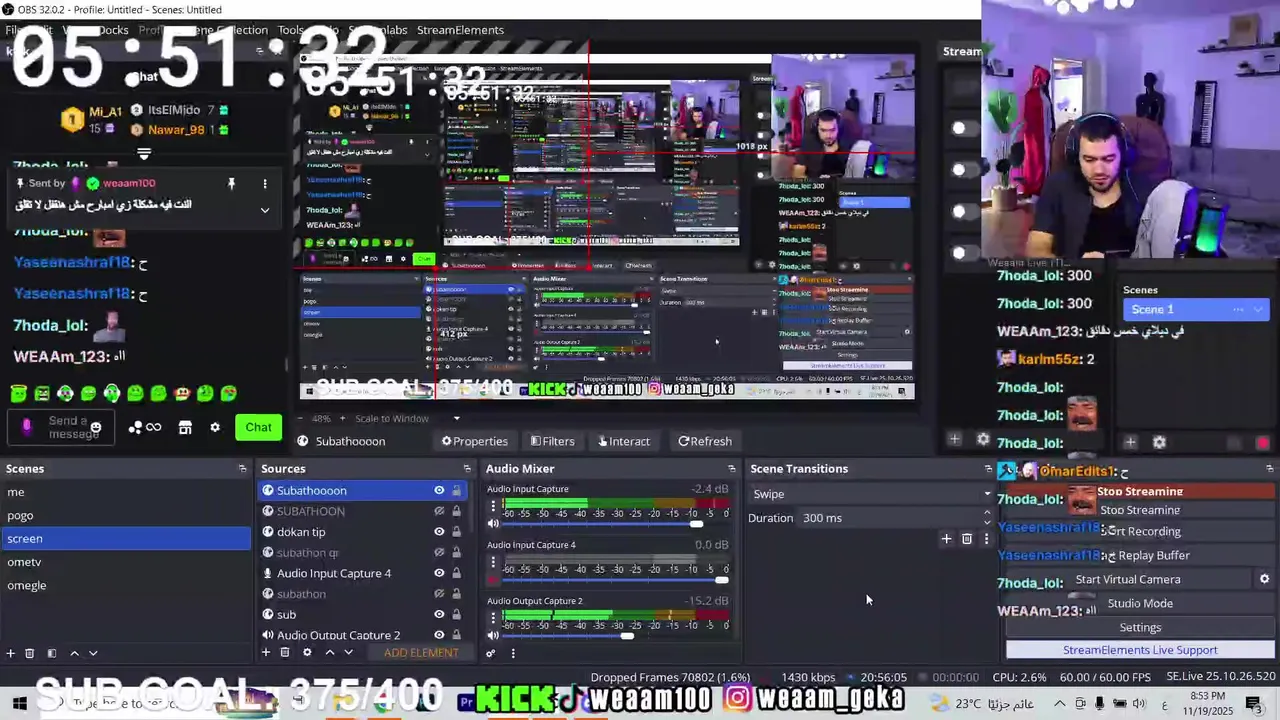Increase the transition duration value
The height and width of the screenshot is (720, 1280).
(x=987, y=513)
